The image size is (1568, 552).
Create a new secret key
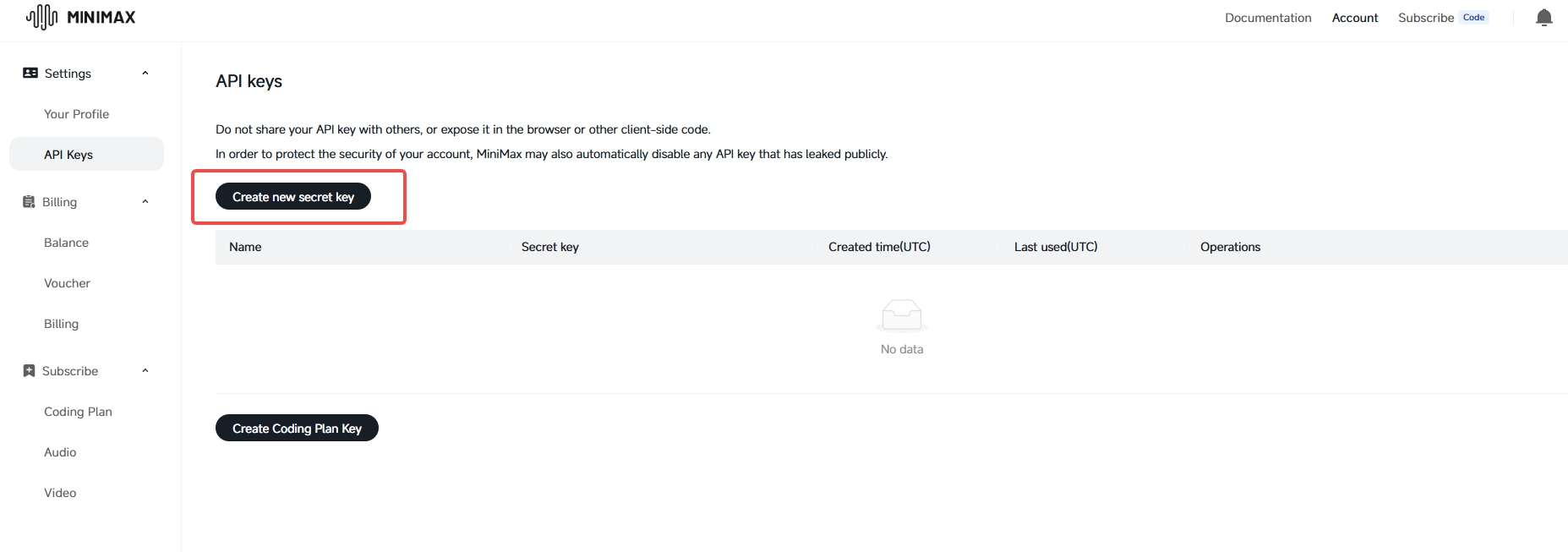click(x=293, y=197)
